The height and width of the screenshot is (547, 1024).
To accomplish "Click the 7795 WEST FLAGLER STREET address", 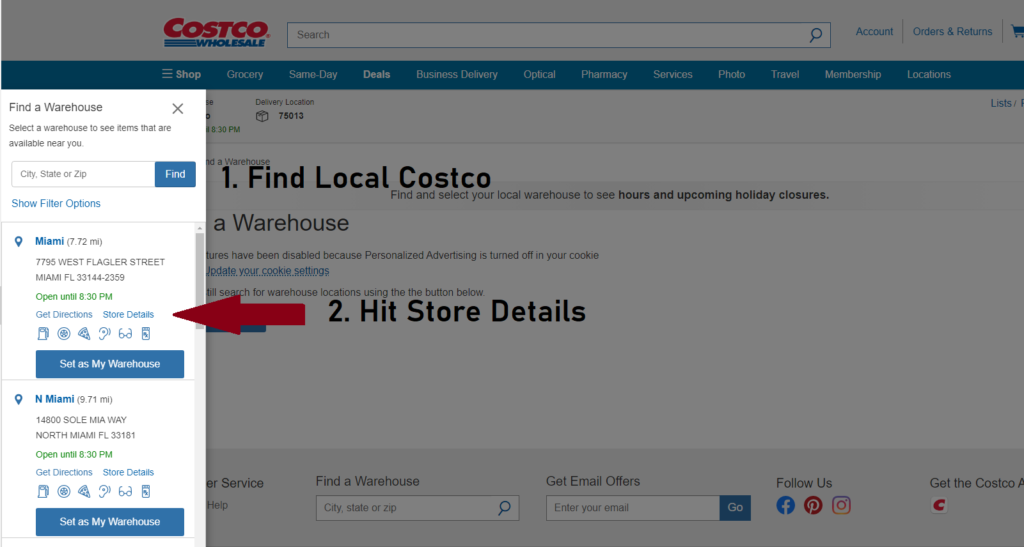I will (100, 262).
